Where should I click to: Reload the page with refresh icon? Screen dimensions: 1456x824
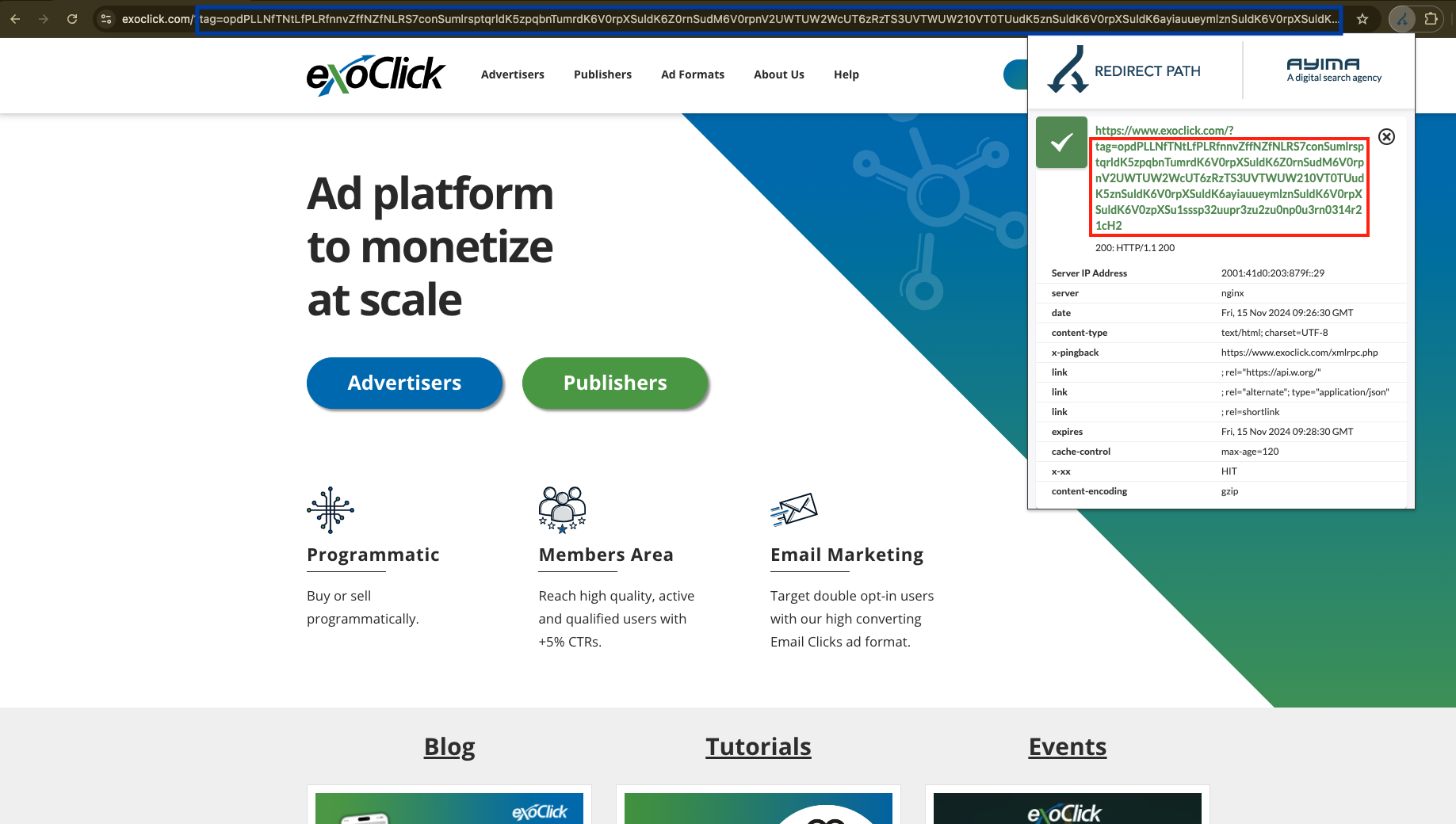[72, 19]
